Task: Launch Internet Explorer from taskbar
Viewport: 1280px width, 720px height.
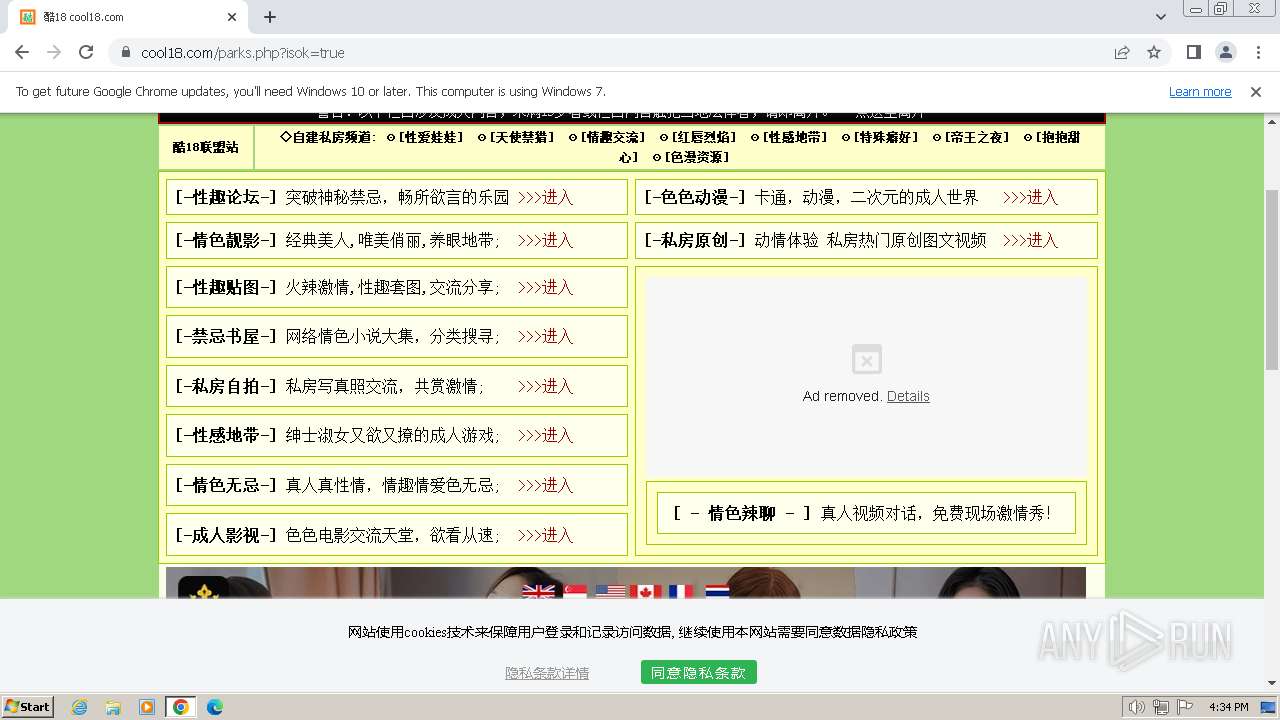Action: click(x=79, y=707)
